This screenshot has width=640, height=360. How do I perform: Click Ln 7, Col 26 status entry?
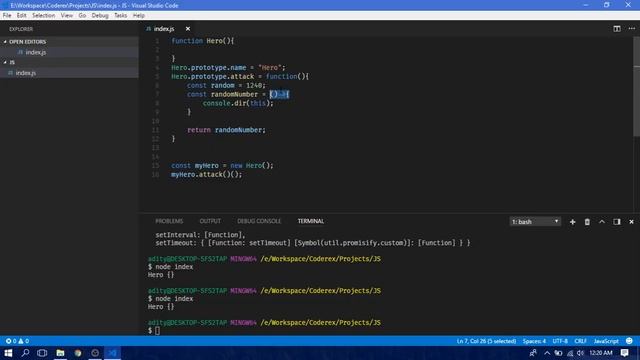pos(486,341)
